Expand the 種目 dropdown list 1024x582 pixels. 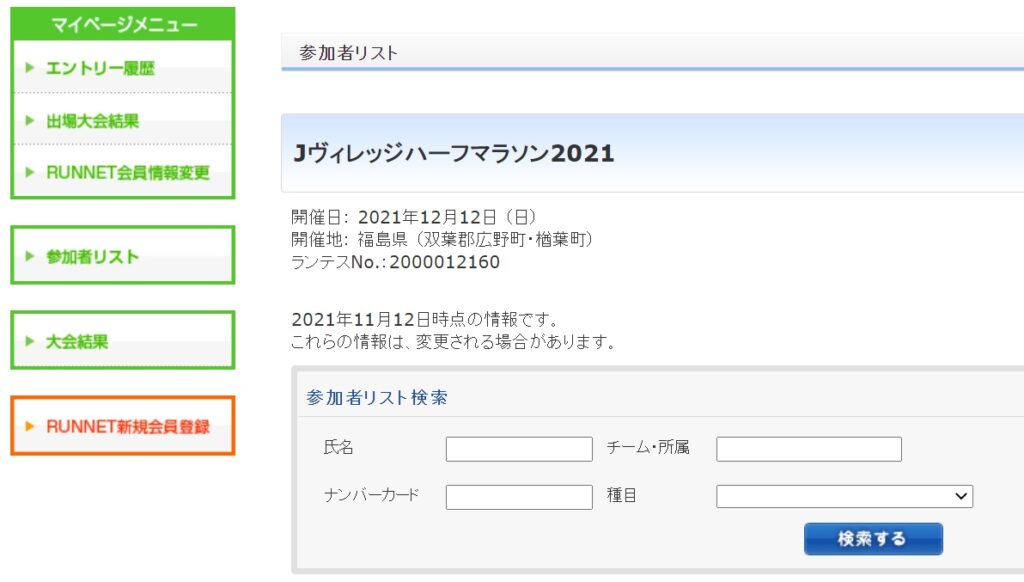pyautogui.click(x=844, y=496)
